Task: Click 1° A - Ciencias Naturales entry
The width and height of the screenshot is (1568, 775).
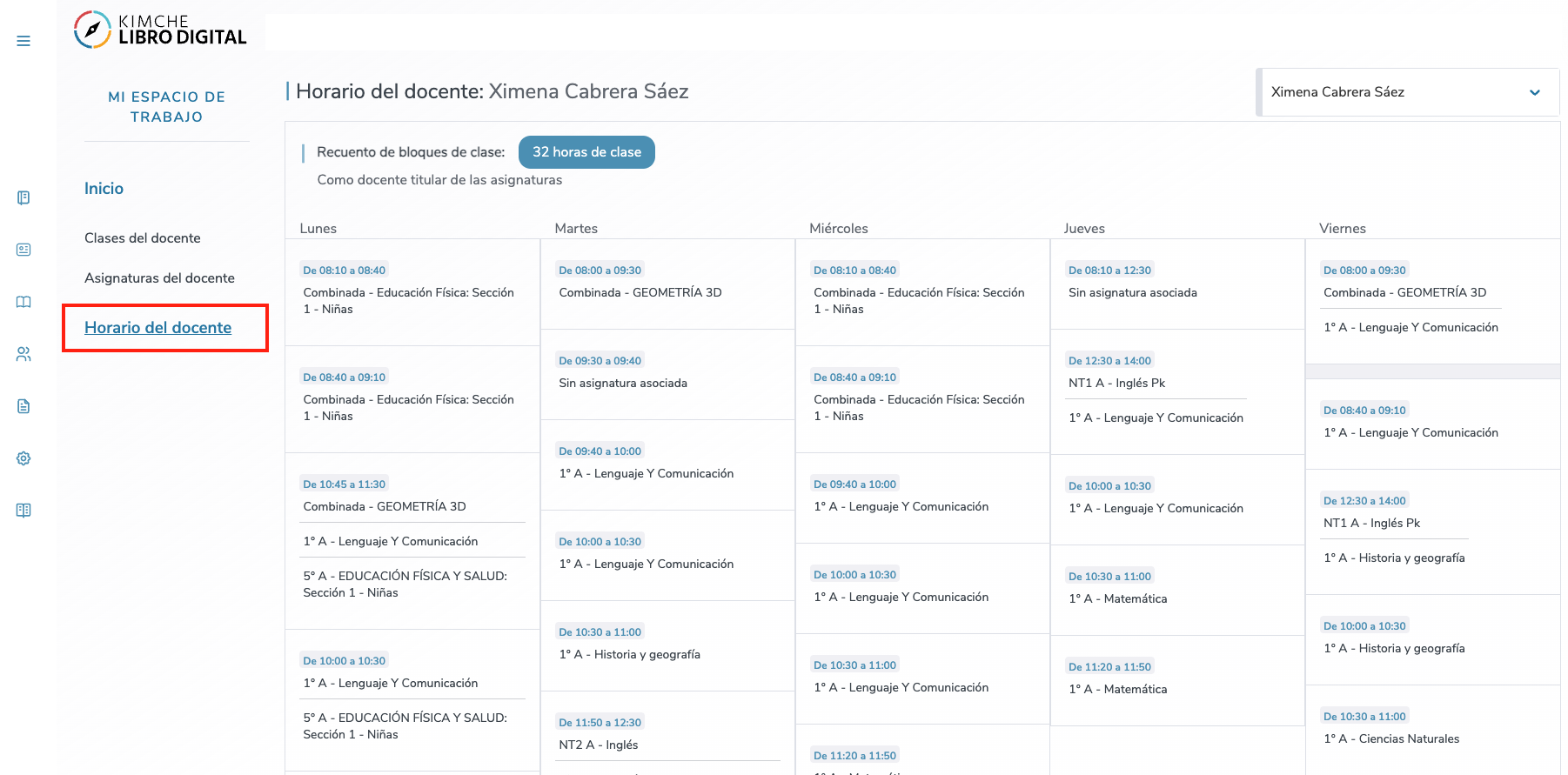Action: click(1392, 738)
